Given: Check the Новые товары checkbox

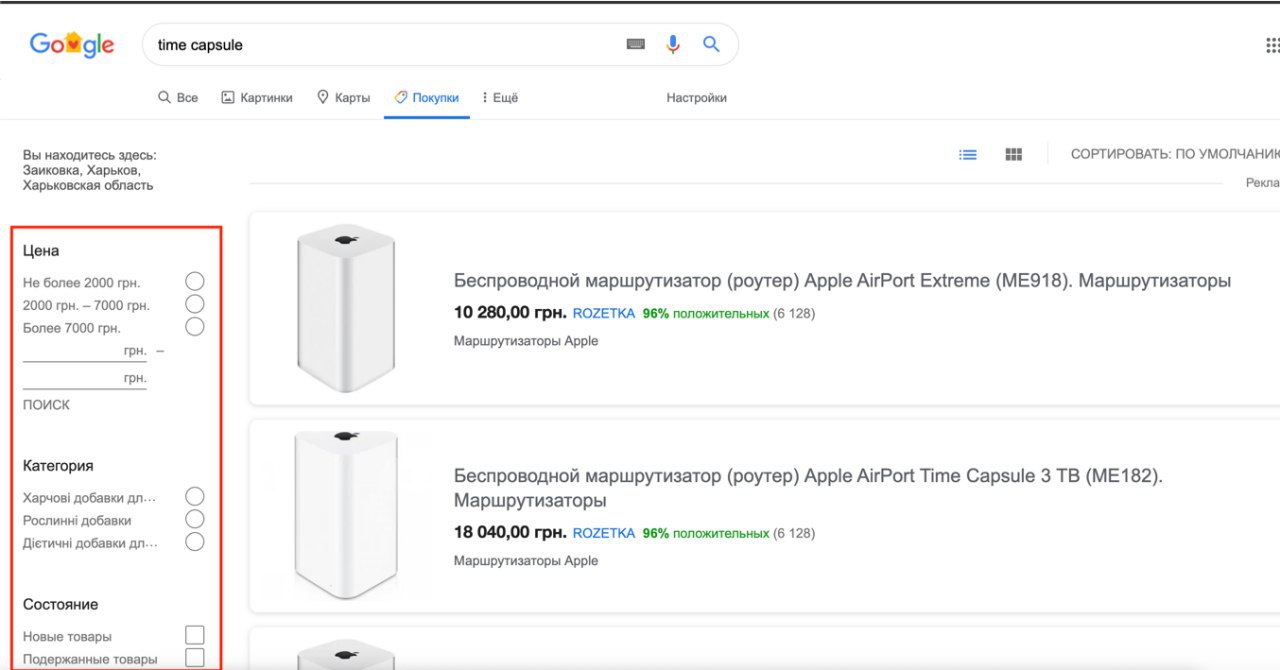Looking at the screenshot, I should [x=195, y=635].
